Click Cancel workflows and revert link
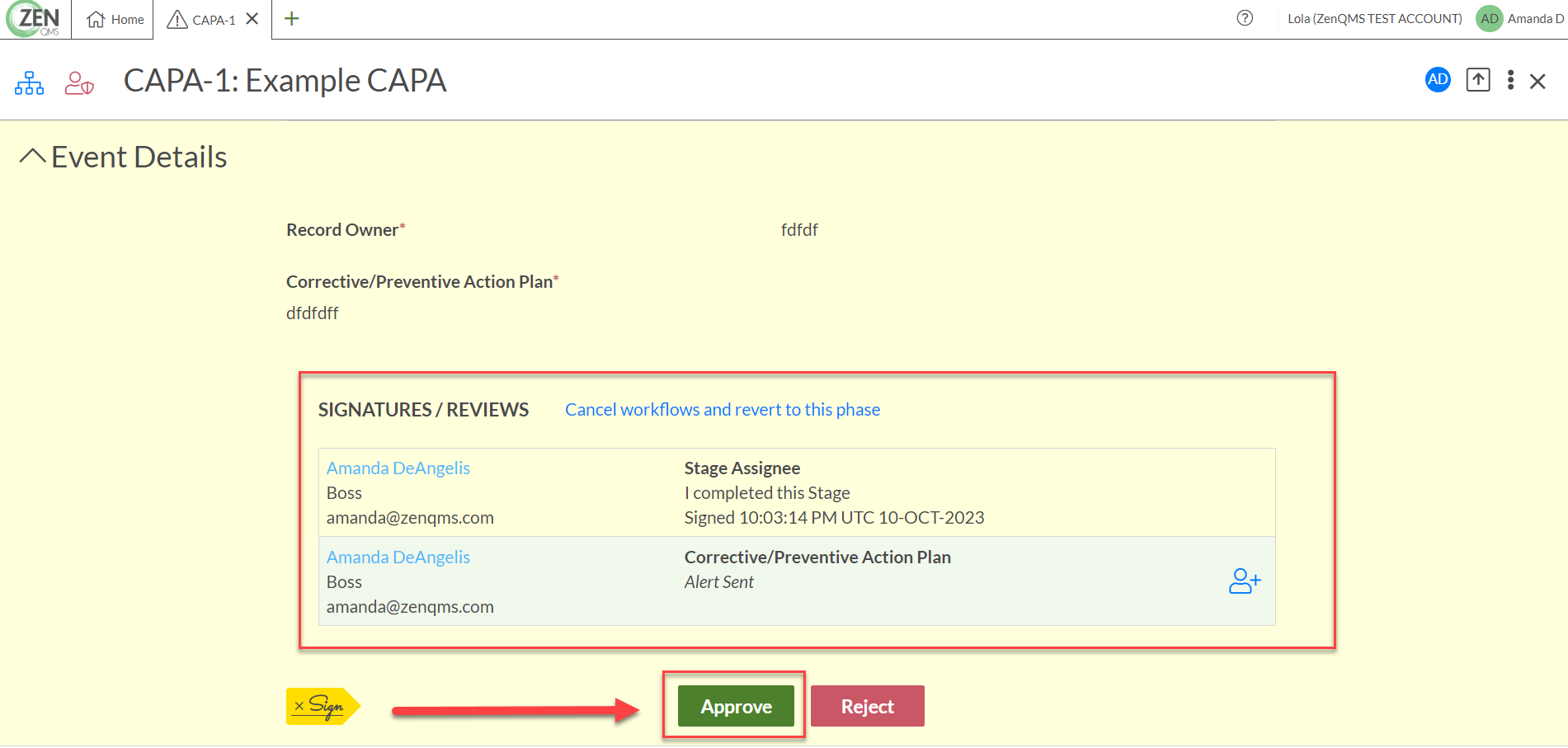The width and height of the screenshot is (1568, 748). pyautogui.click(x=722, y=410)
